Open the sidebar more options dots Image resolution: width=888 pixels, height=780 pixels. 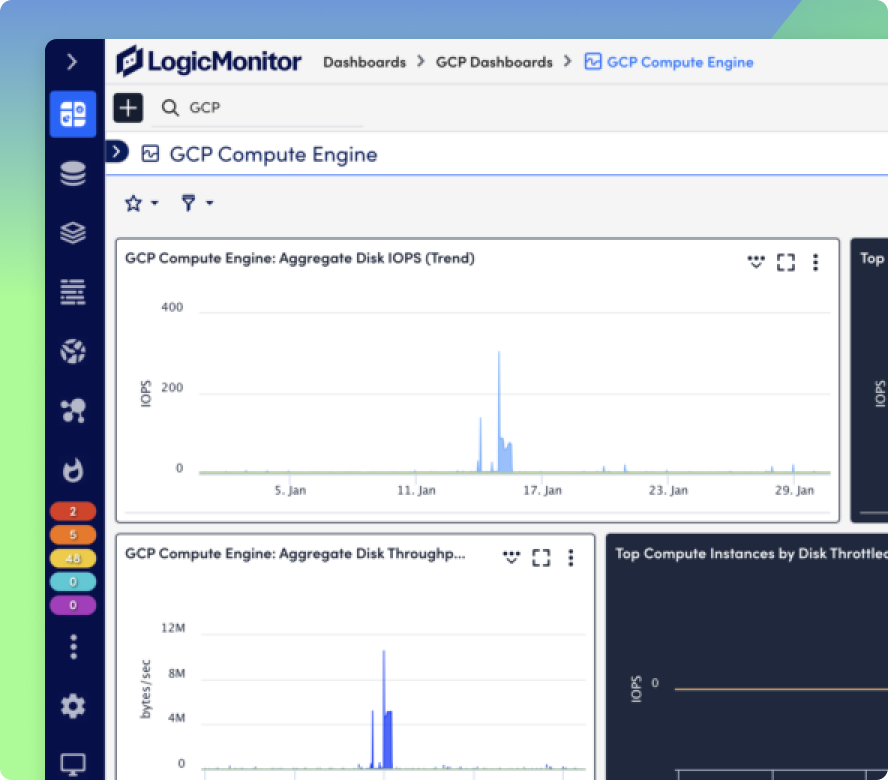point(73,647)
